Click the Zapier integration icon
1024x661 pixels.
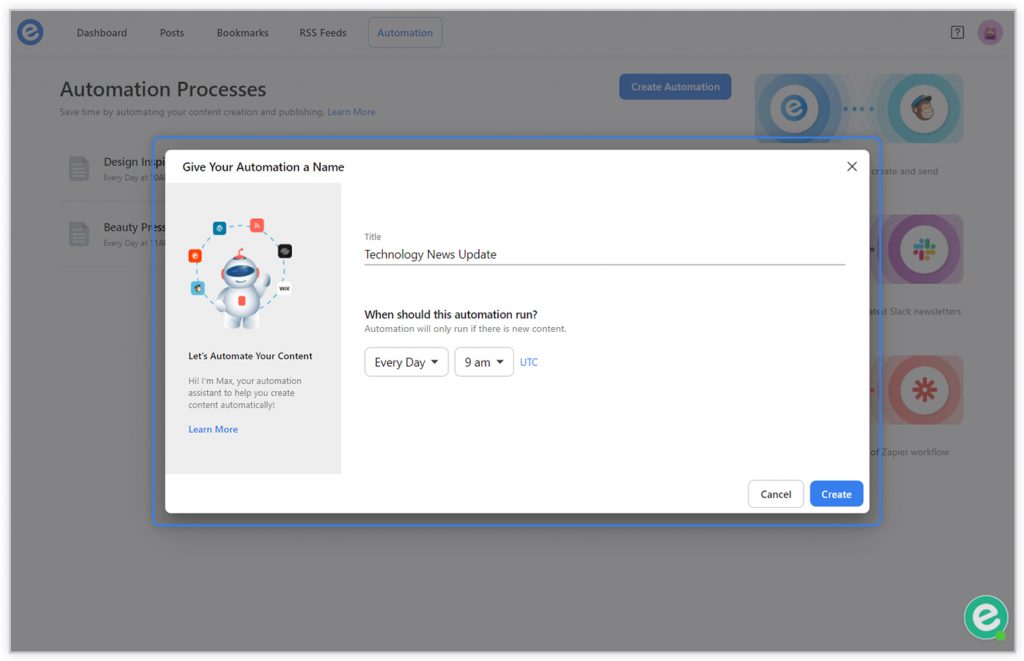click(x=923, y=390)
